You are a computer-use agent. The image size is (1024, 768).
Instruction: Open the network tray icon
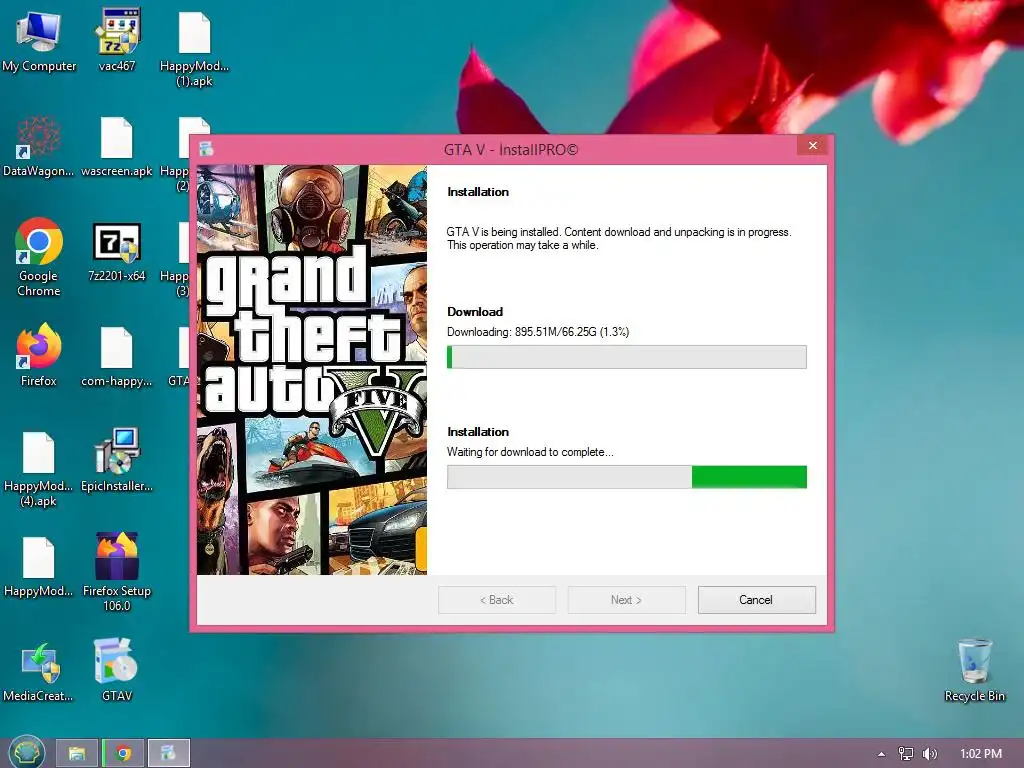click(906, 754)
